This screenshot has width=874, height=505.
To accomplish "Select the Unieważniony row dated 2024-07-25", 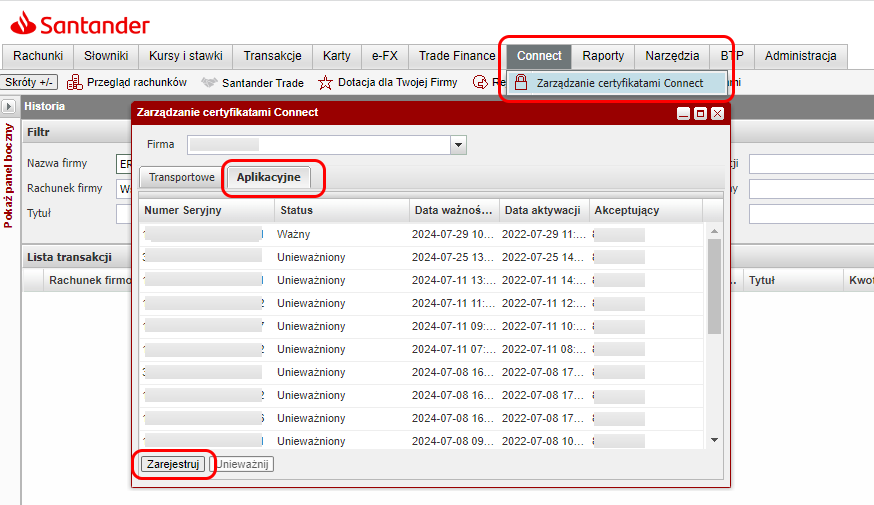I will click(x=422, y=257).
